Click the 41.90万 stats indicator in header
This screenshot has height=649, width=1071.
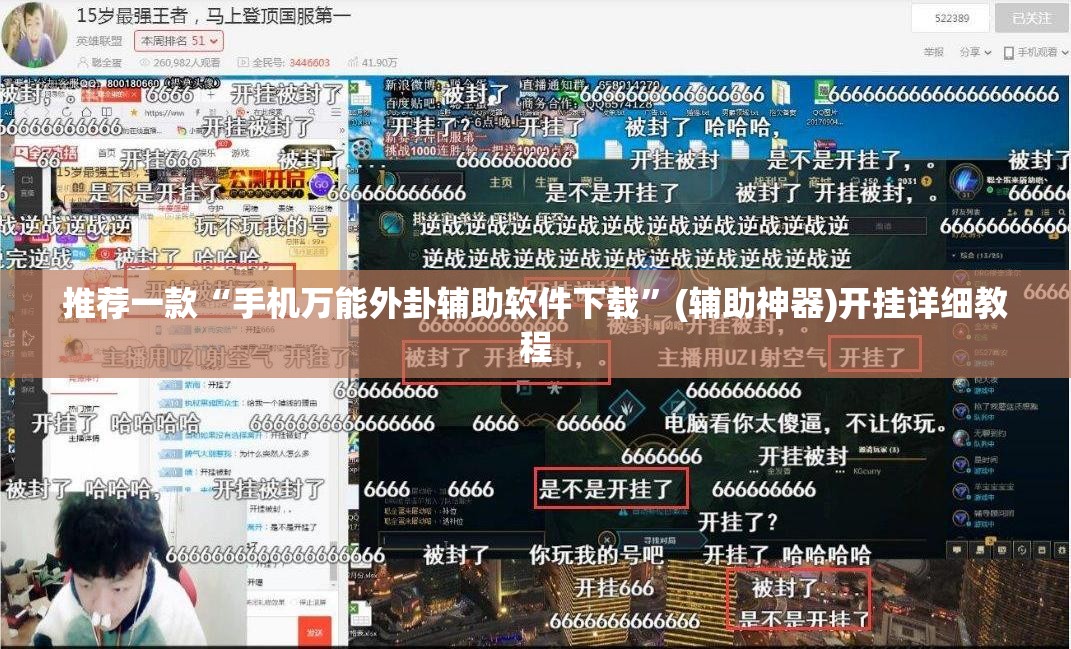(372, 62)
